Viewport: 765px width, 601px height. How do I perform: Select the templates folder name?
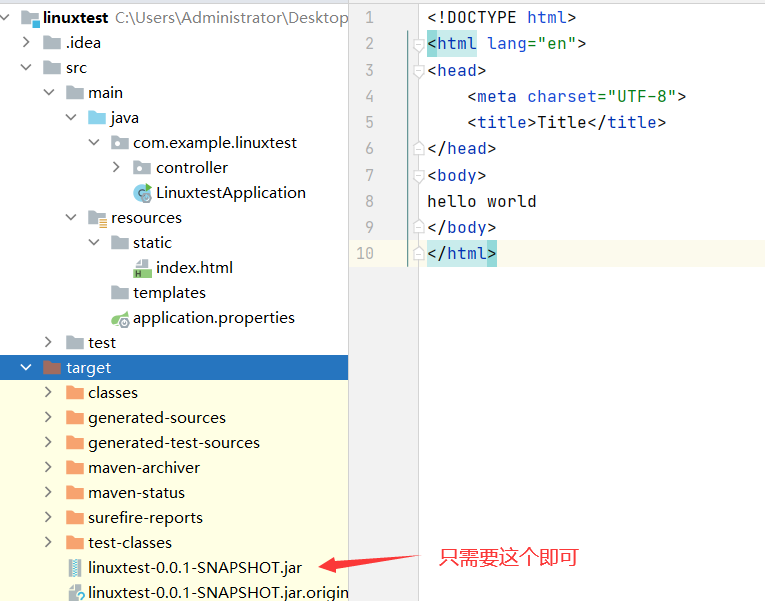pos(169,293)
